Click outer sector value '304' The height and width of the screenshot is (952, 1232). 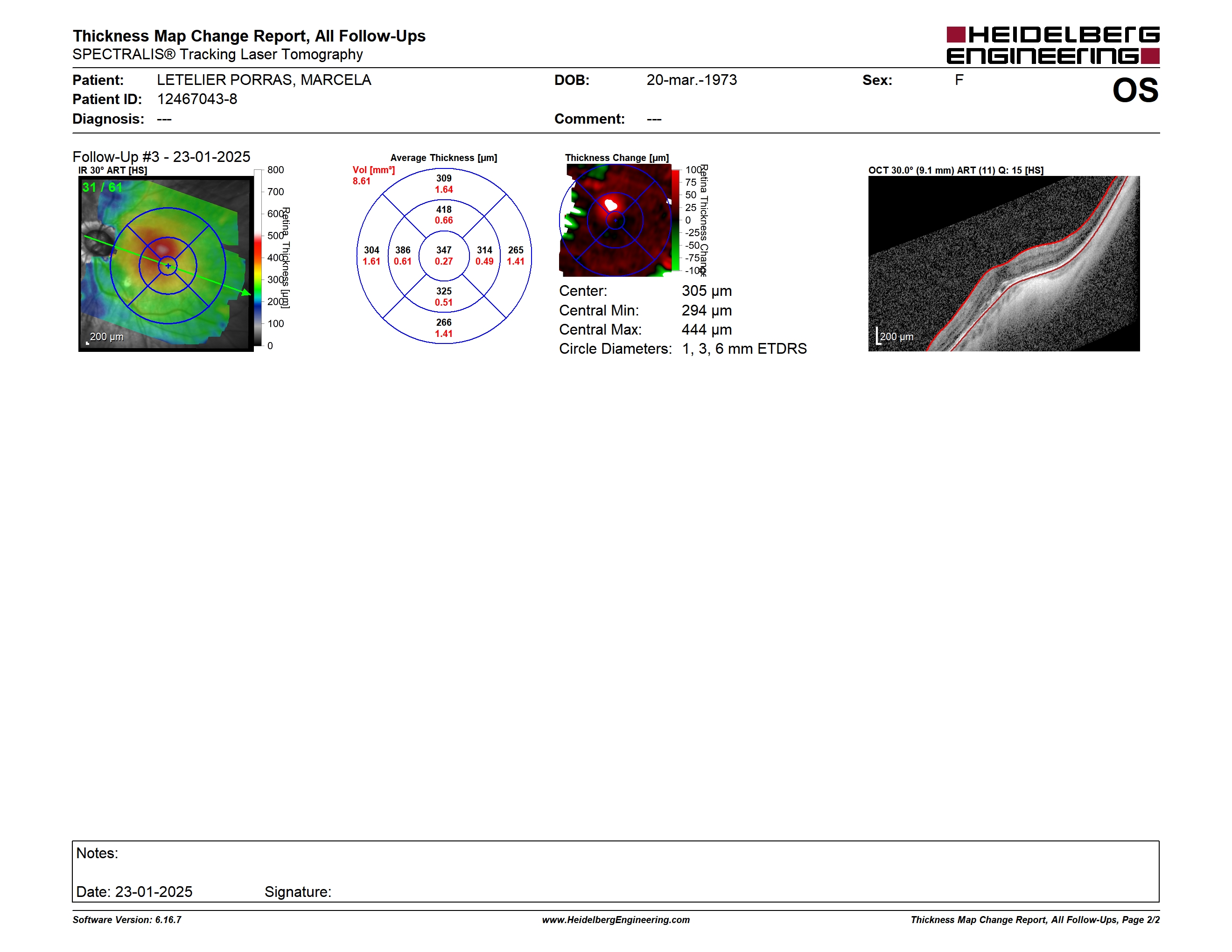click(x=371, y=250)
